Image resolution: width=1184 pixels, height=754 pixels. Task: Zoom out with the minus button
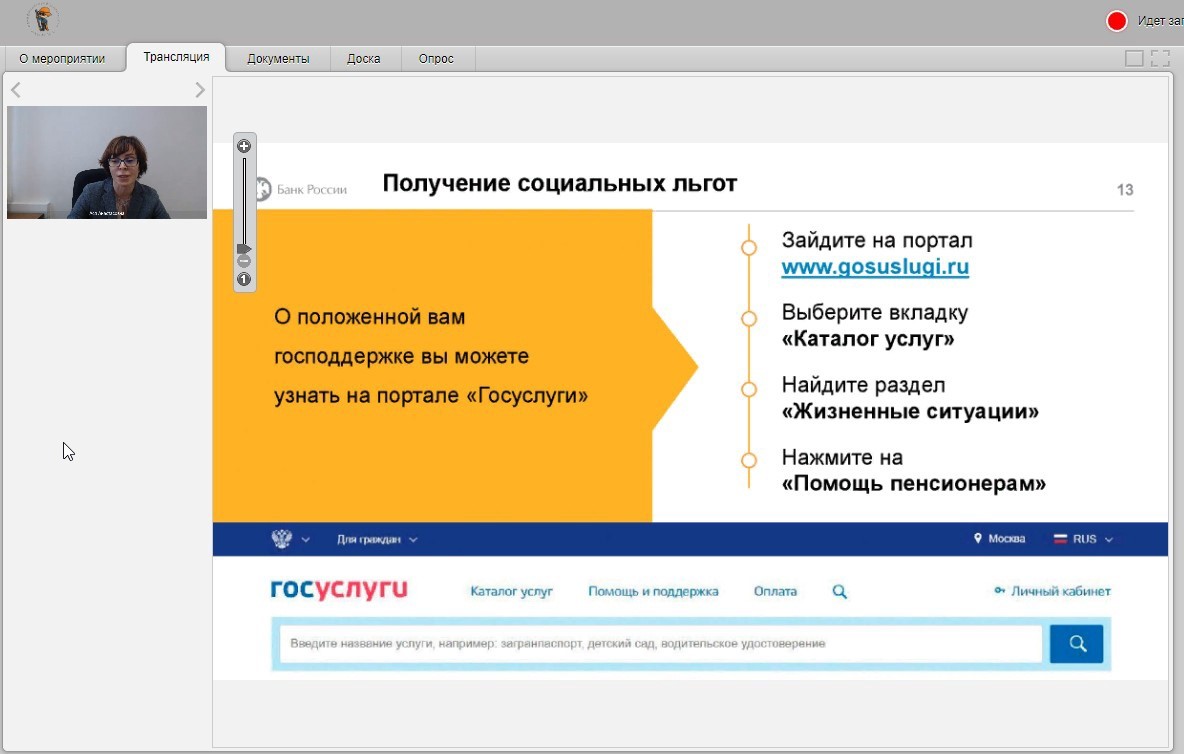[x=244, y=261]
